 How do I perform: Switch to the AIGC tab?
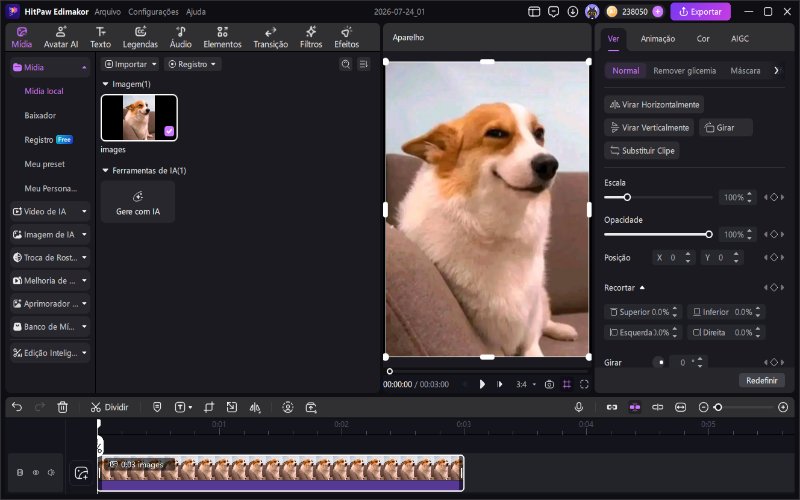(x=740, y=39)
